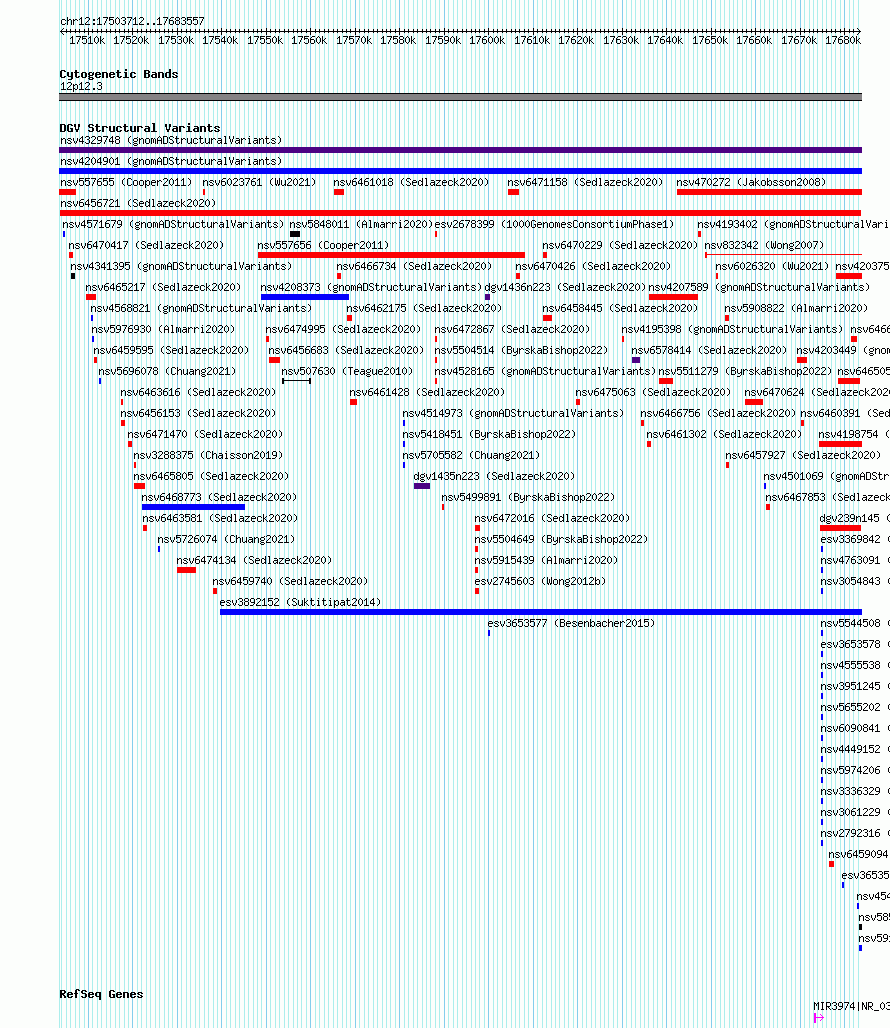Click the nsv4329748 gnomADStructuralVariants label
The height and width of the screenshot is (1028, 890).
(x=170, y=140)
